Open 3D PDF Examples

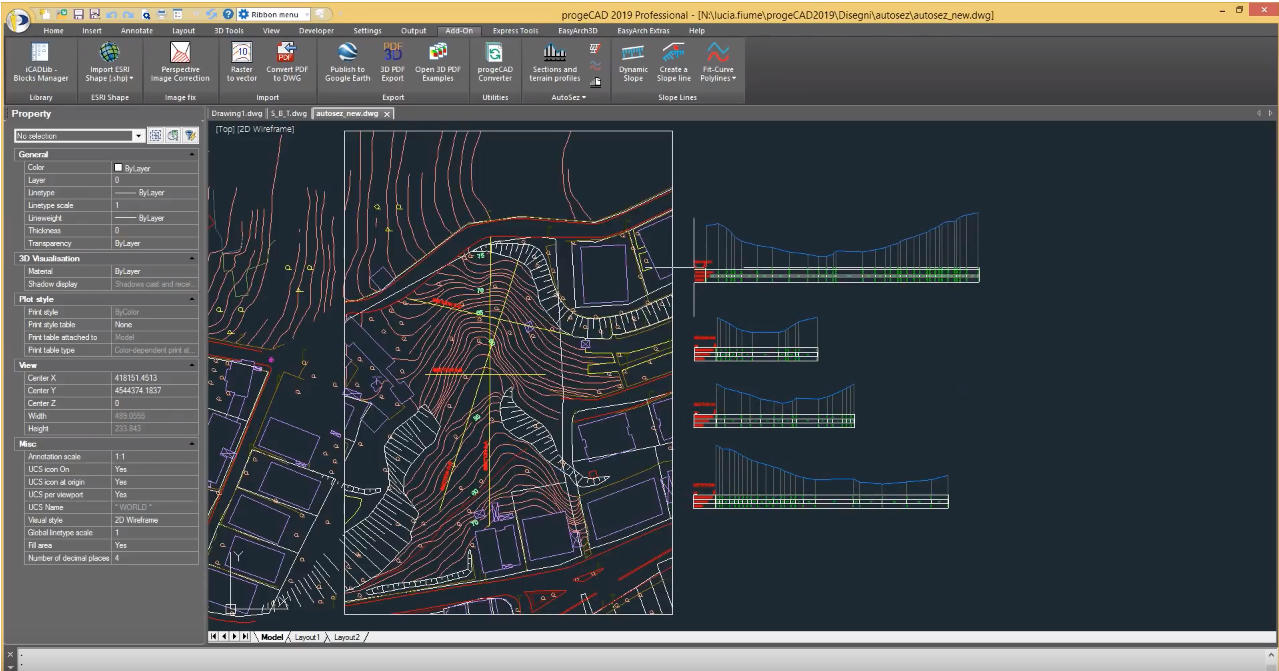click(x=438, y=62)
